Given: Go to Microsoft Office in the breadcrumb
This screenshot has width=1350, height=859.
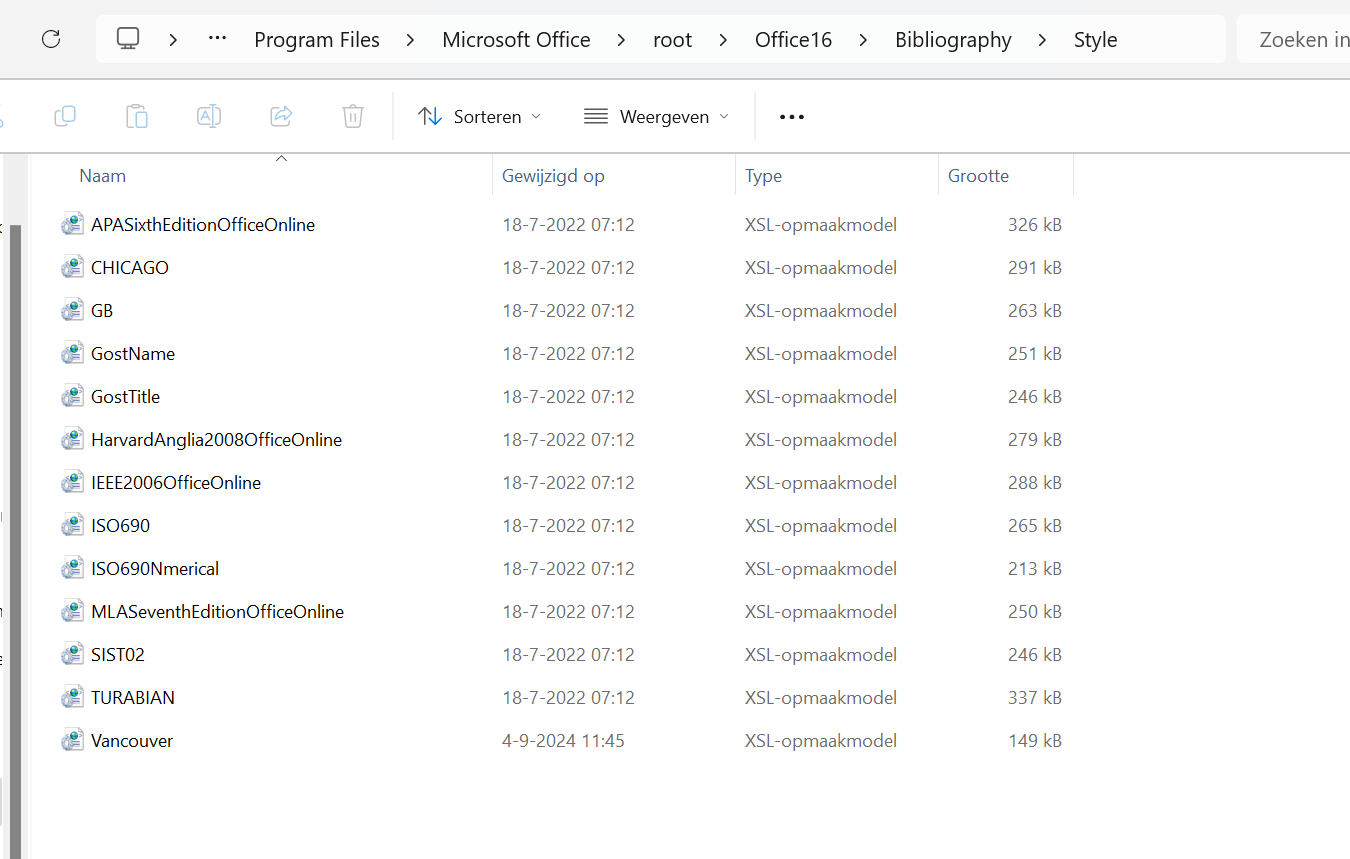Looking at the screenshot, I should 516,40.
